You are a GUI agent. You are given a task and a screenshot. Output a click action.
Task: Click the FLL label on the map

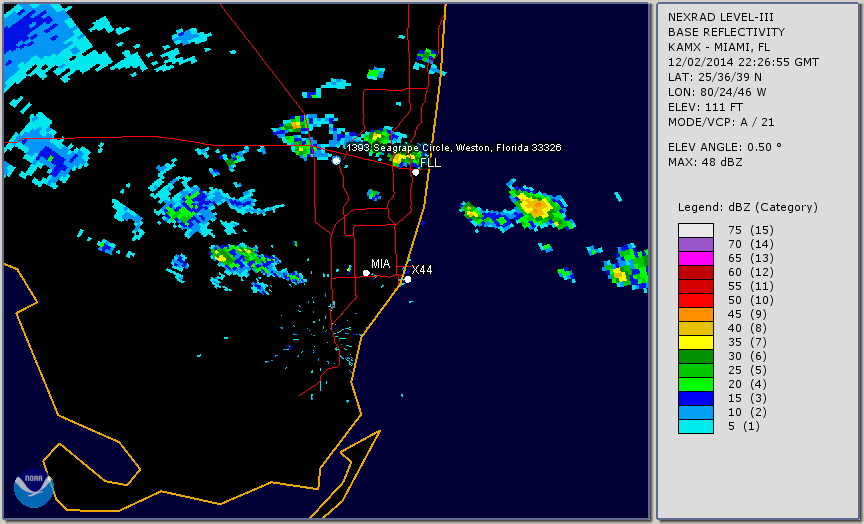point(430,163)
